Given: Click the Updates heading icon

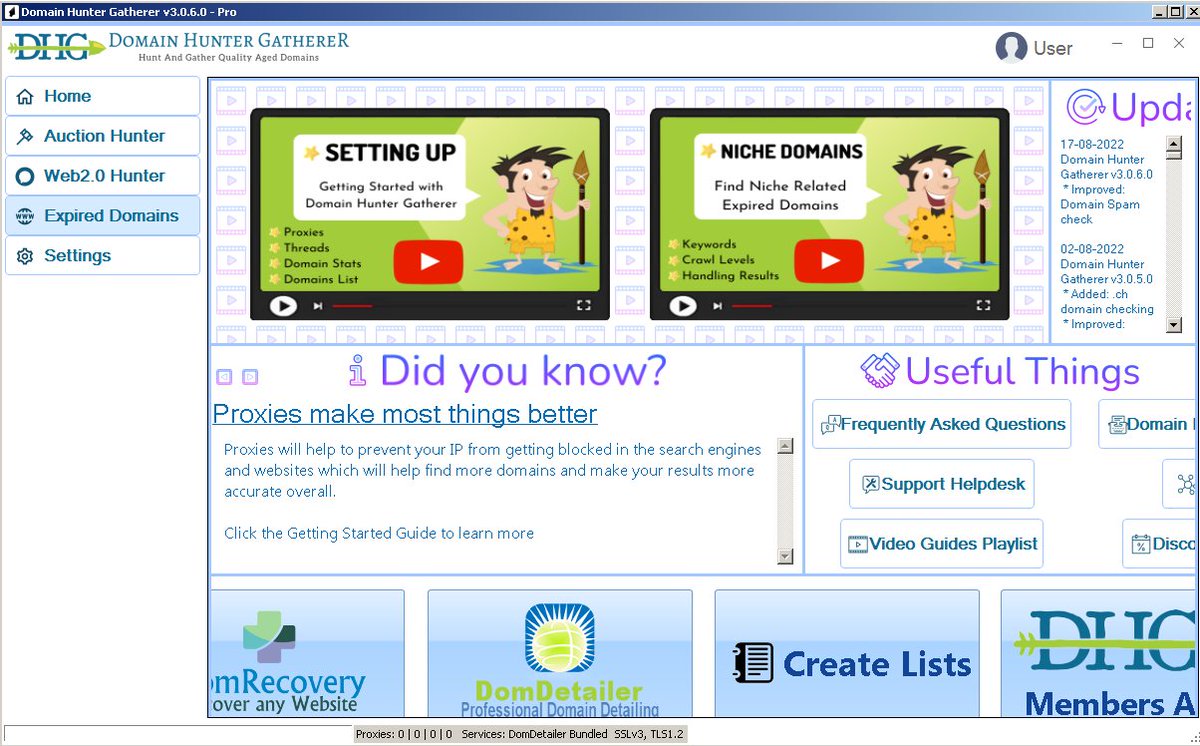Looking at the screenshot, I should pyautogui.click(x=1085, y=107).
